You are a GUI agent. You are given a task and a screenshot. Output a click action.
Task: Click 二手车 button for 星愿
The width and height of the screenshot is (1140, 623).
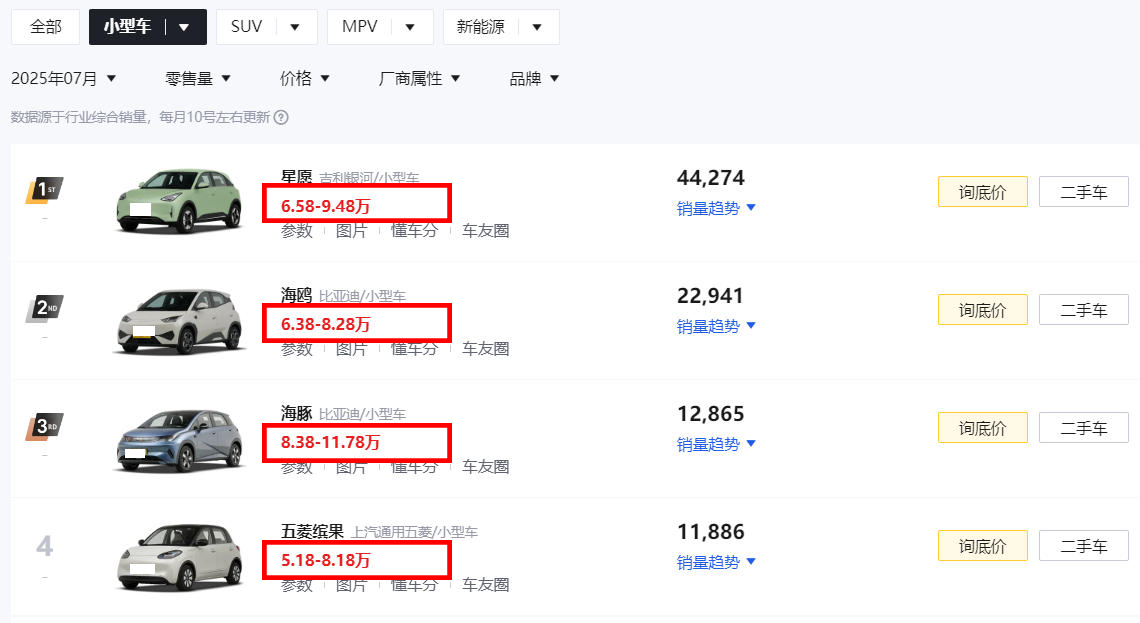1083,192
